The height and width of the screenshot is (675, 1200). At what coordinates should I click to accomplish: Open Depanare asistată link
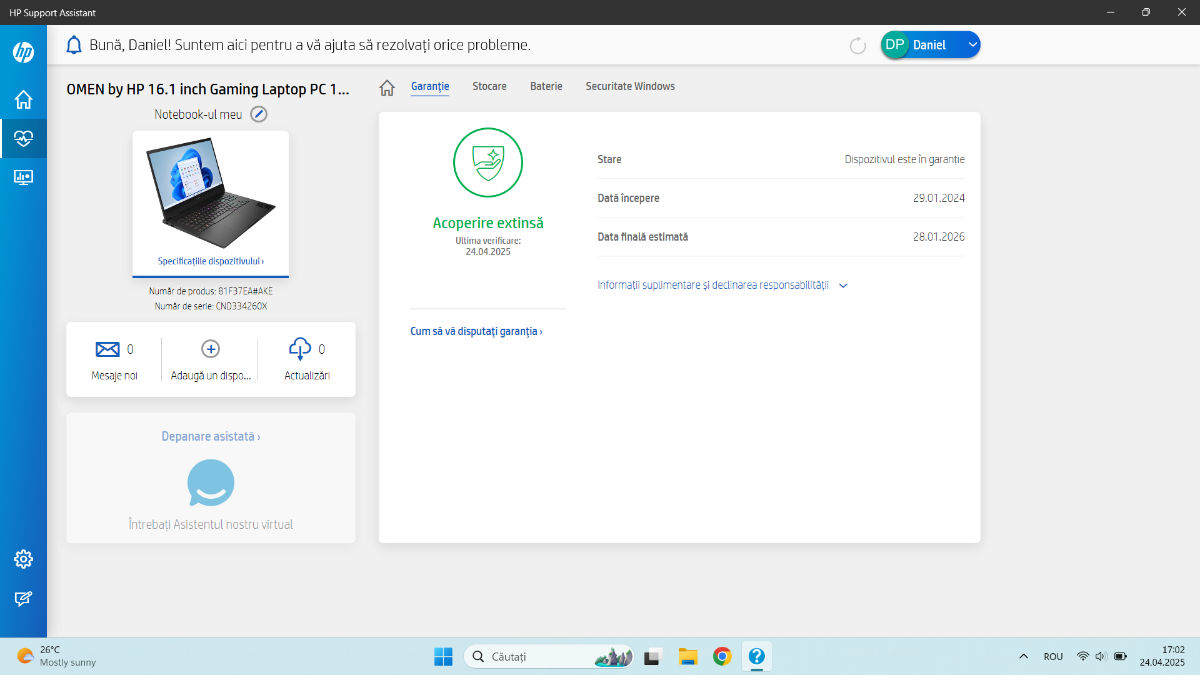coord(211,437)
